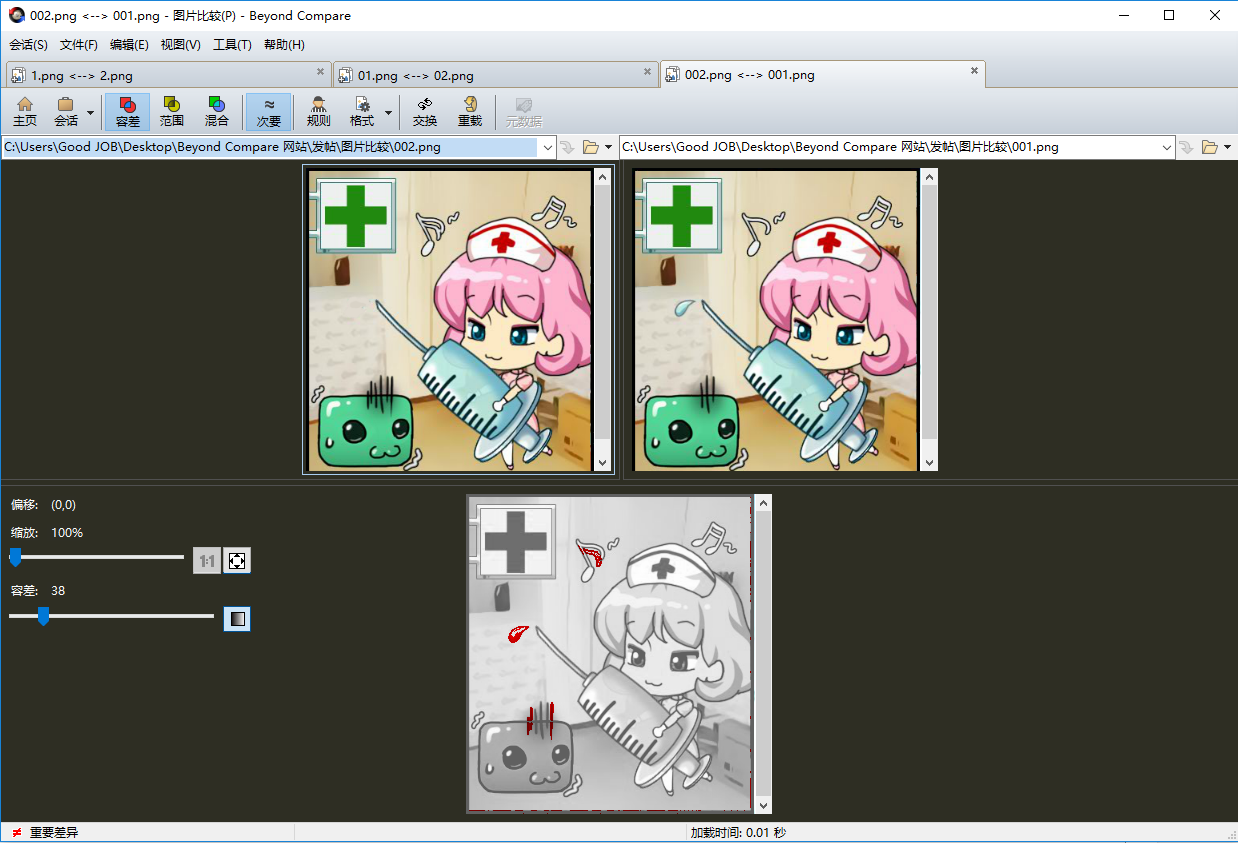Screen dimensions: 1238x843
Task: Switch to the 1.png <--> 2.png tab
Action: tap(82, 75)
